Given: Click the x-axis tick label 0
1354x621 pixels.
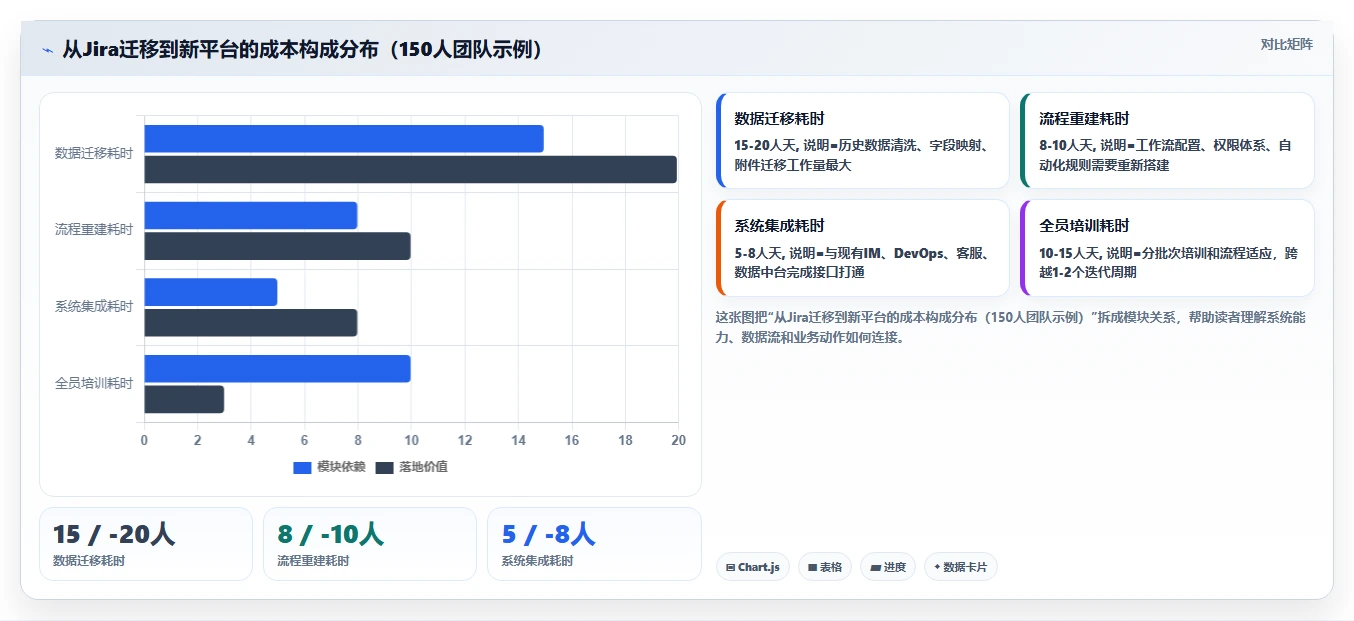Looking at the screenshot, I should [144, 440].
